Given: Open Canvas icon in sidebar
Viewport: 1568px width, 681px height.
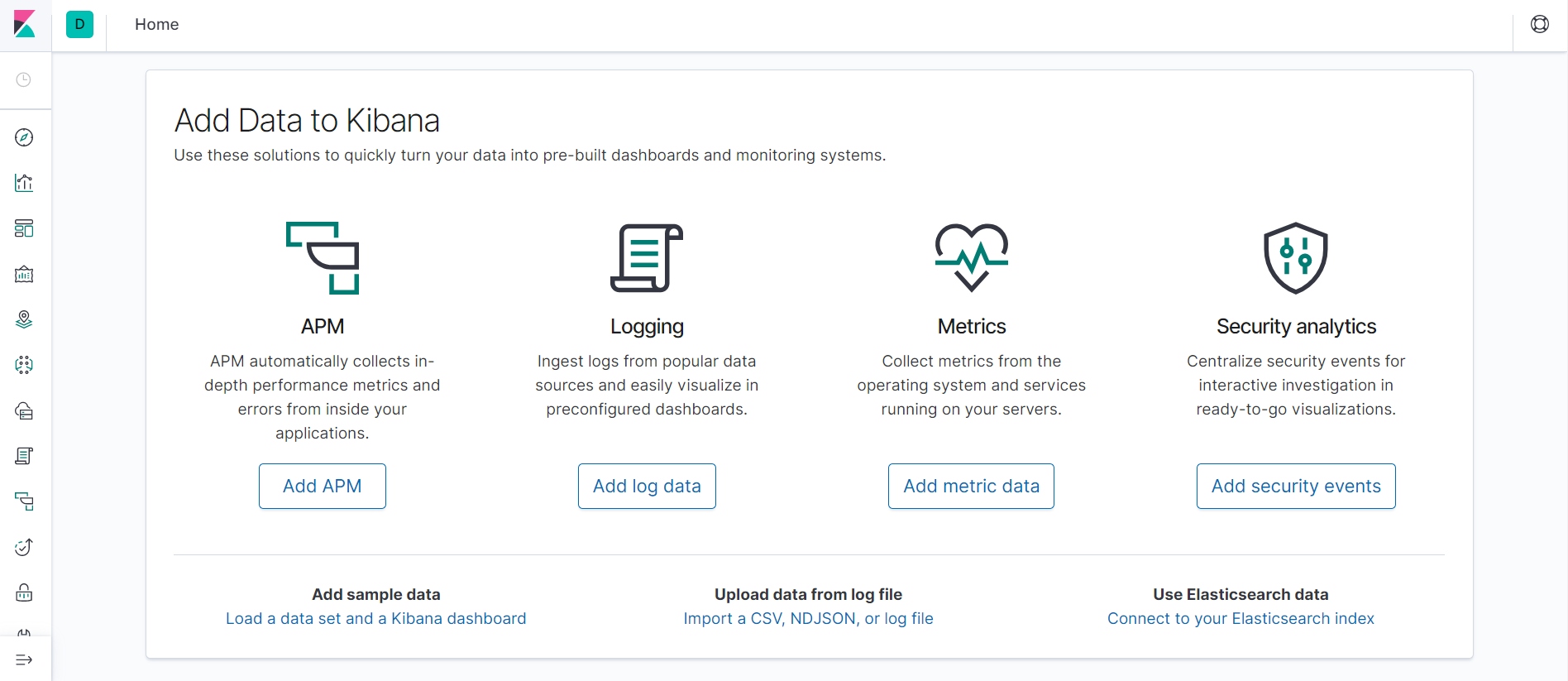Looking at the screenshot, I should (24, 274).
